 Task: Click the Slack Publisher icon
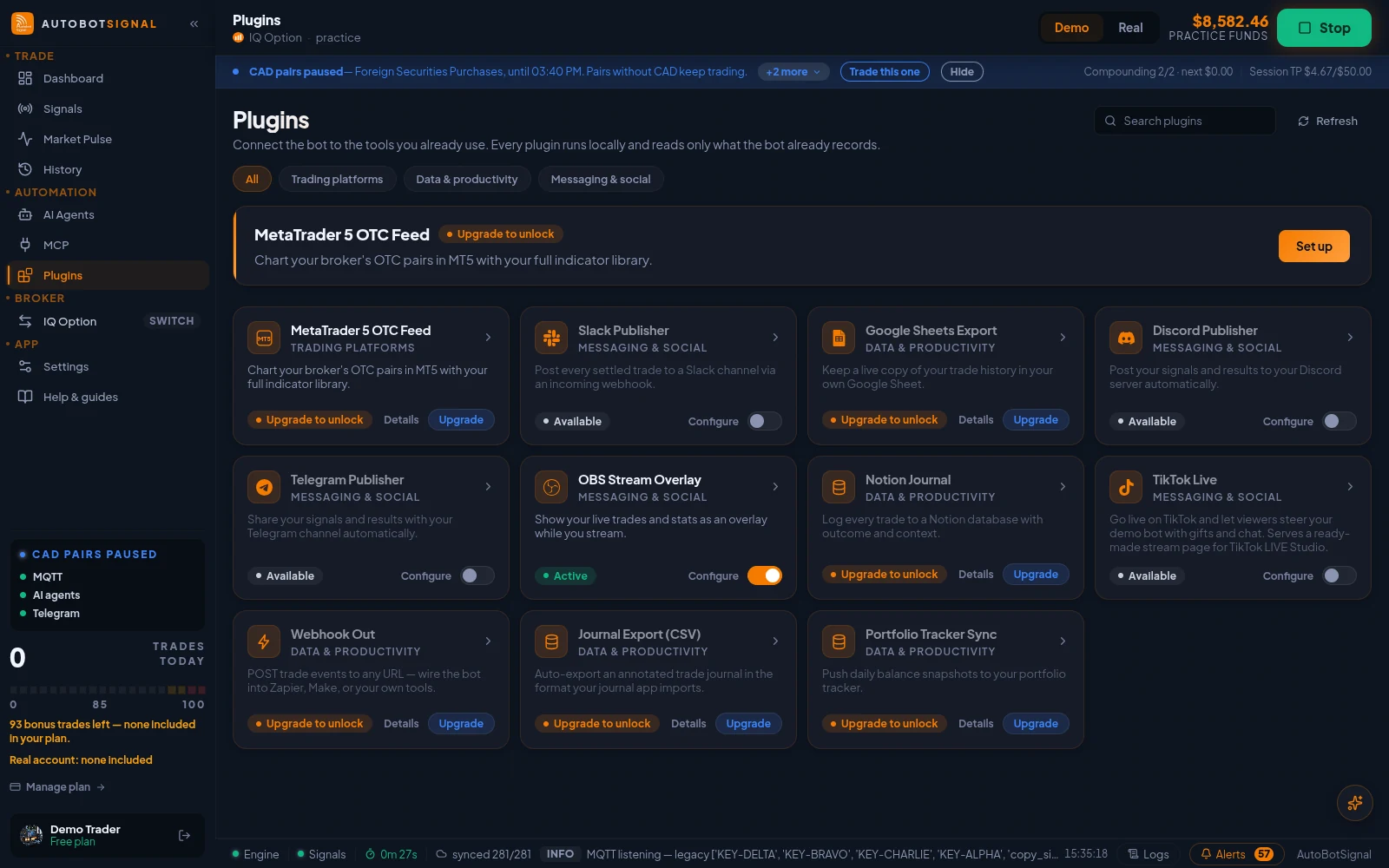551,338
